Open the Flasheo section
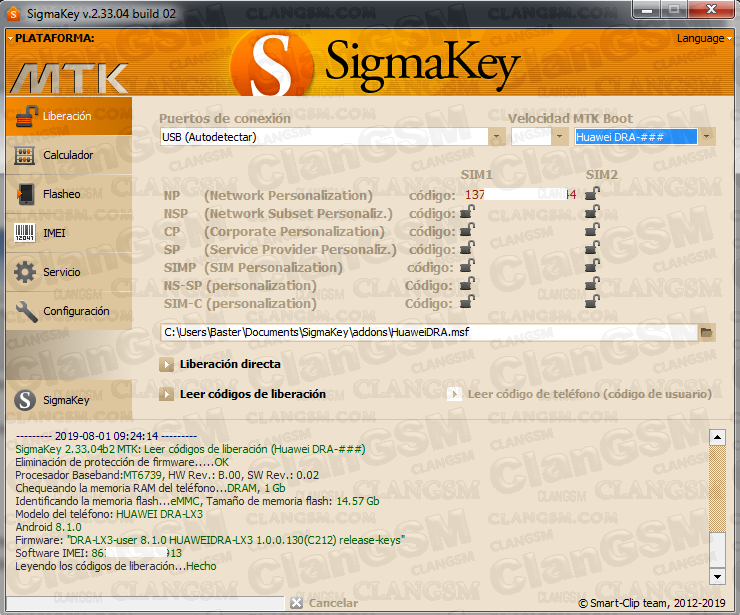740x615 pixels. (x=69, y=194)
